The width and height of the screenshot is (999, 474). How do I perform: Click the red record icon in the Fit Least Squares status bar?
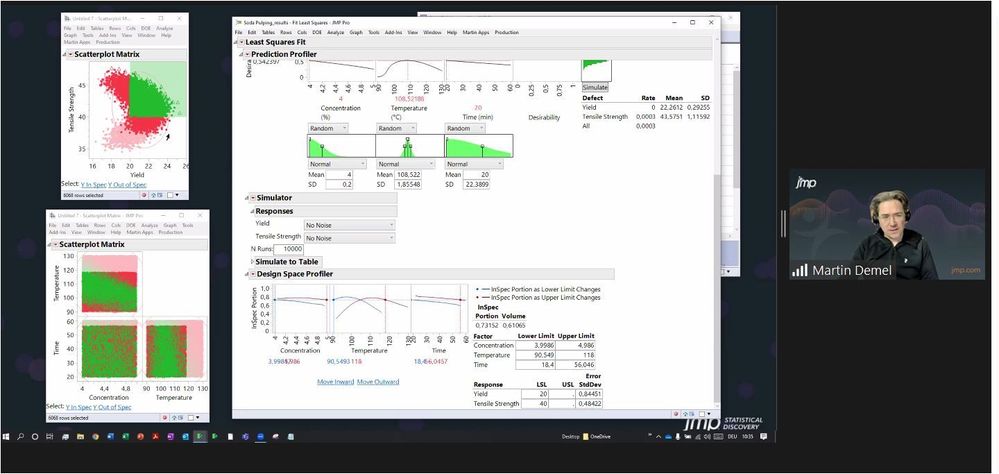pyautogui.click(x=675, y=413)
